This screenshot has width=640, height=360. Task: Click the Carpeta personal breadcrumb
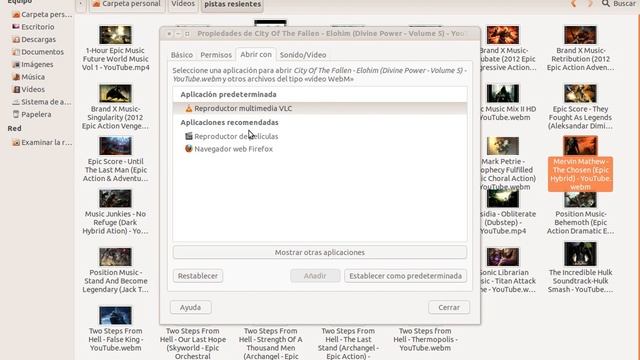click(127, 4)
